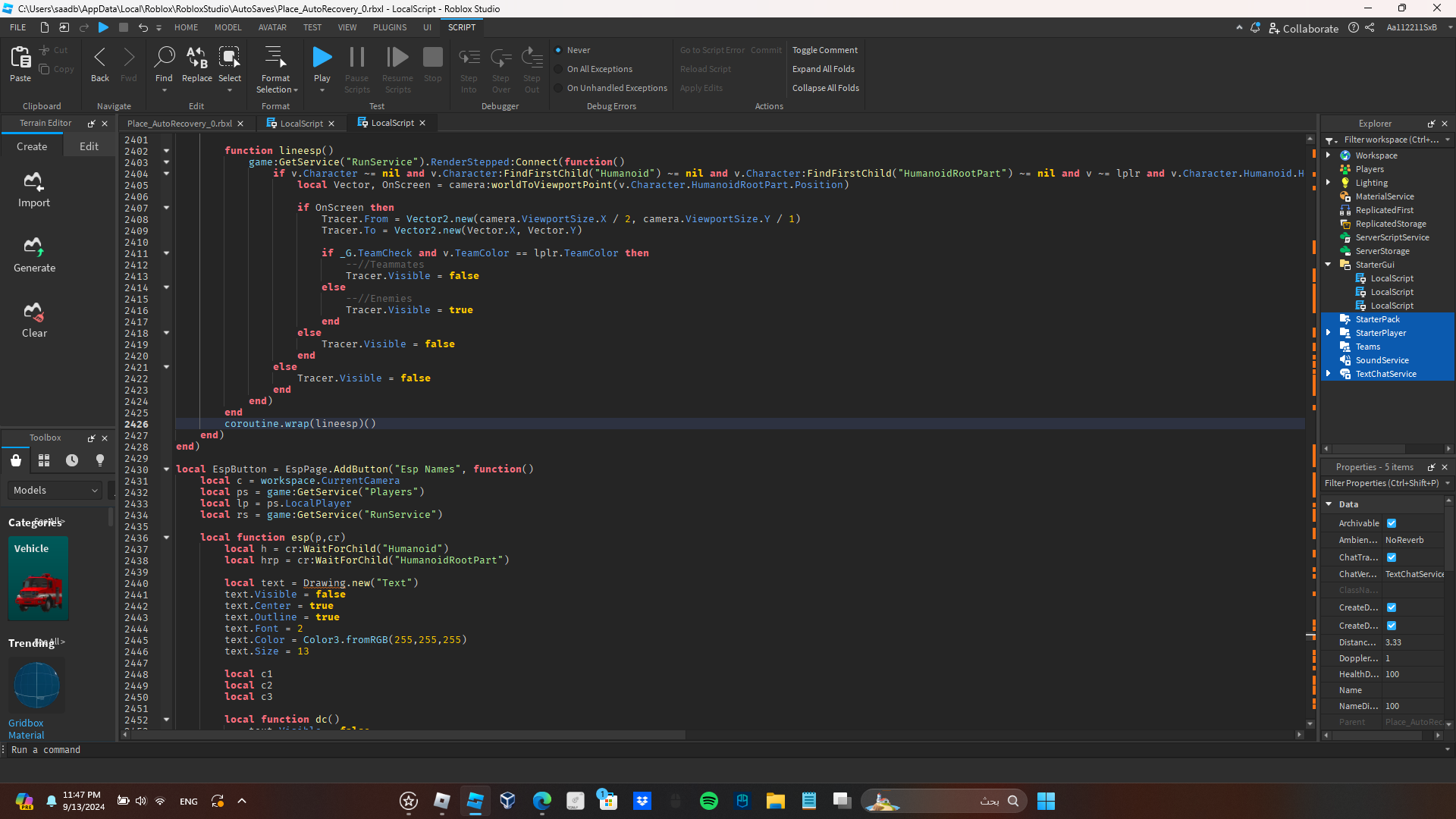Select On All Exceptions radio option

(x=559, y=69)
